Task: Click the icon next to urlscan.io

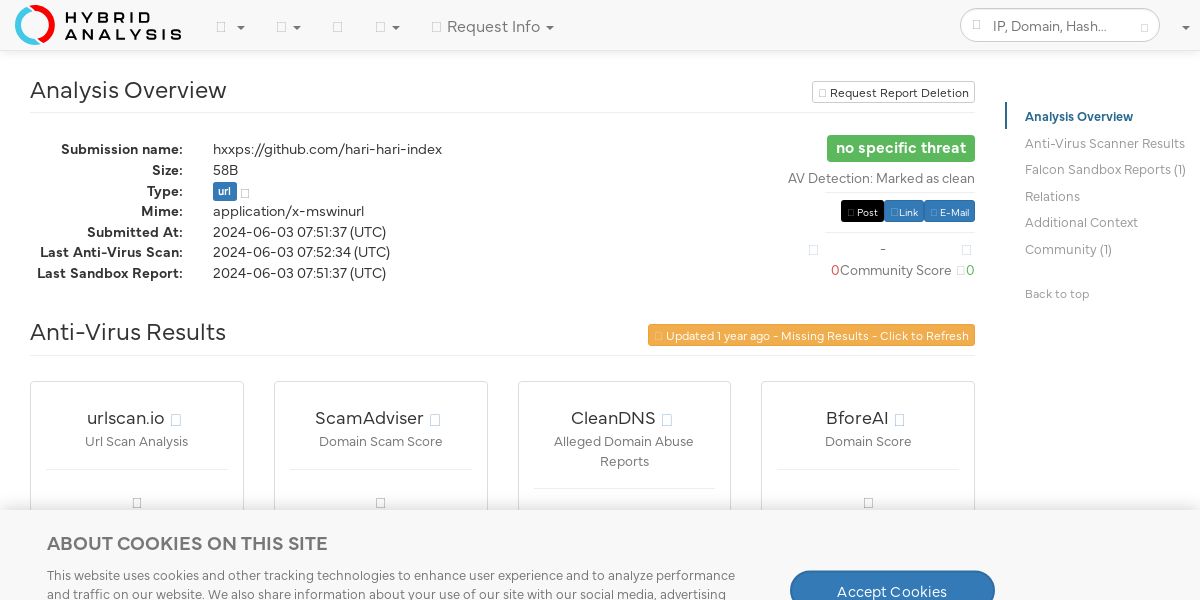Action: tap(176, 420)
